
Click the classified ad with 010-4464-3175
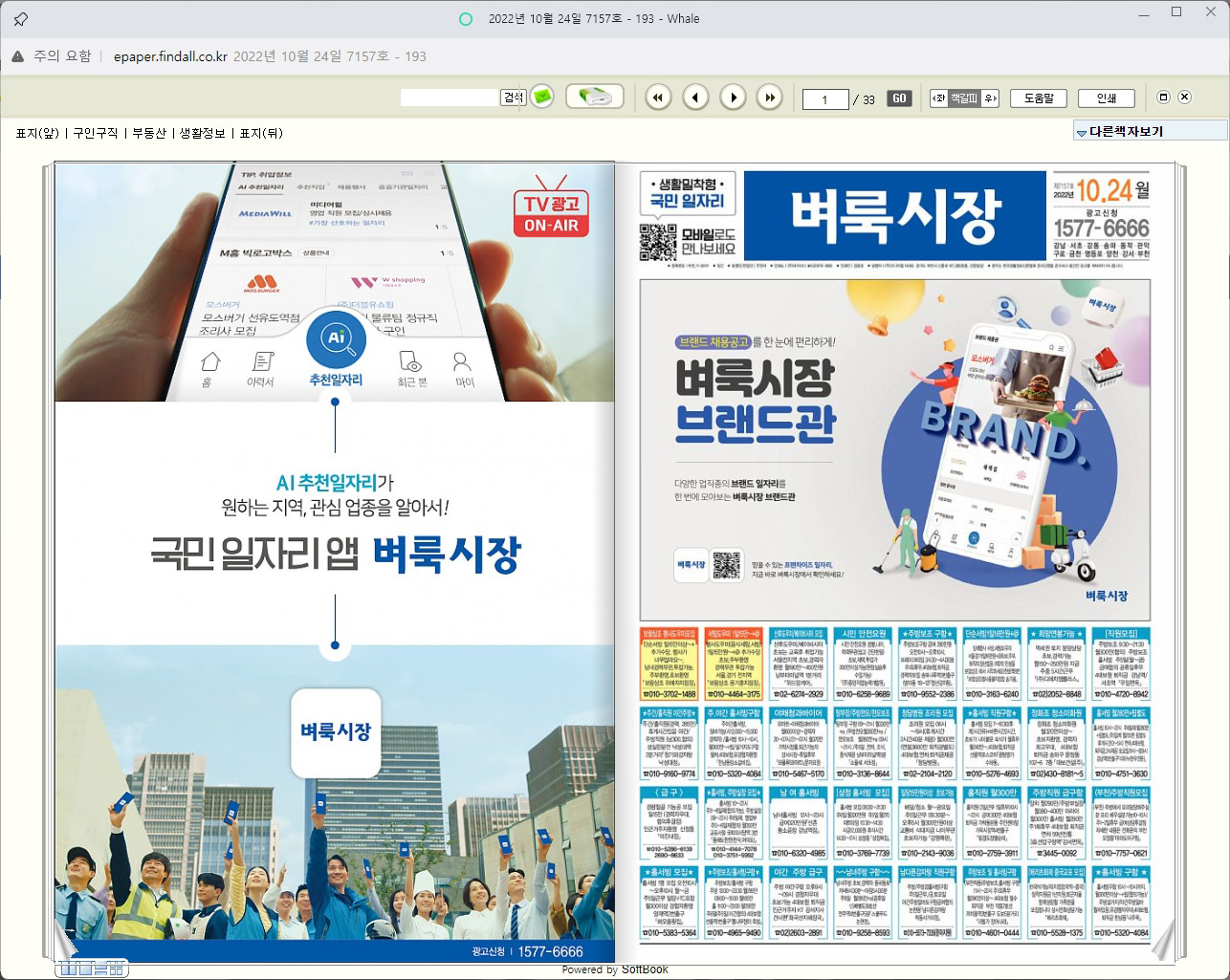[x=734, y=664]
